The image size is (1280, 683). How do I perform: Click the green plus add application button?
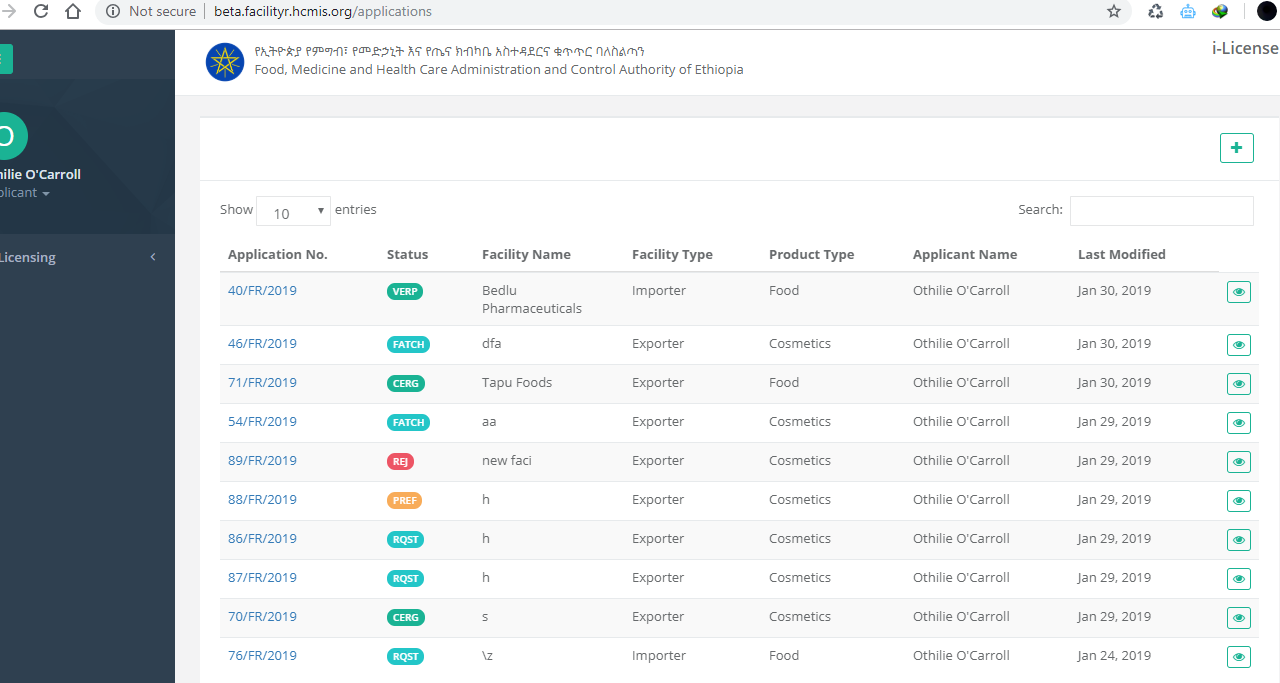[x=1236, y=148]
